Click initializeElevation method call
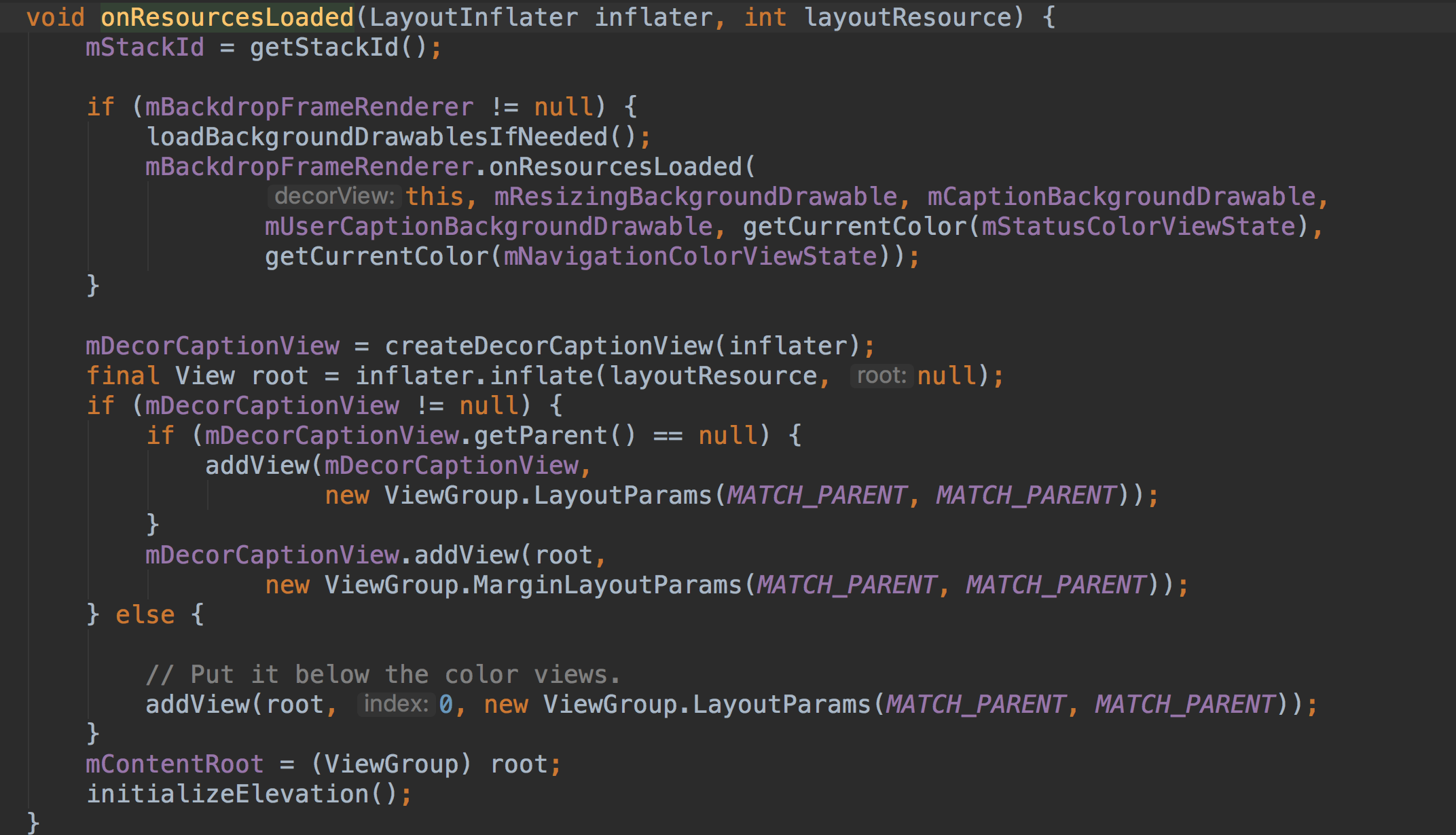Viewport: 1456px width, 835px height. point(227,794)
